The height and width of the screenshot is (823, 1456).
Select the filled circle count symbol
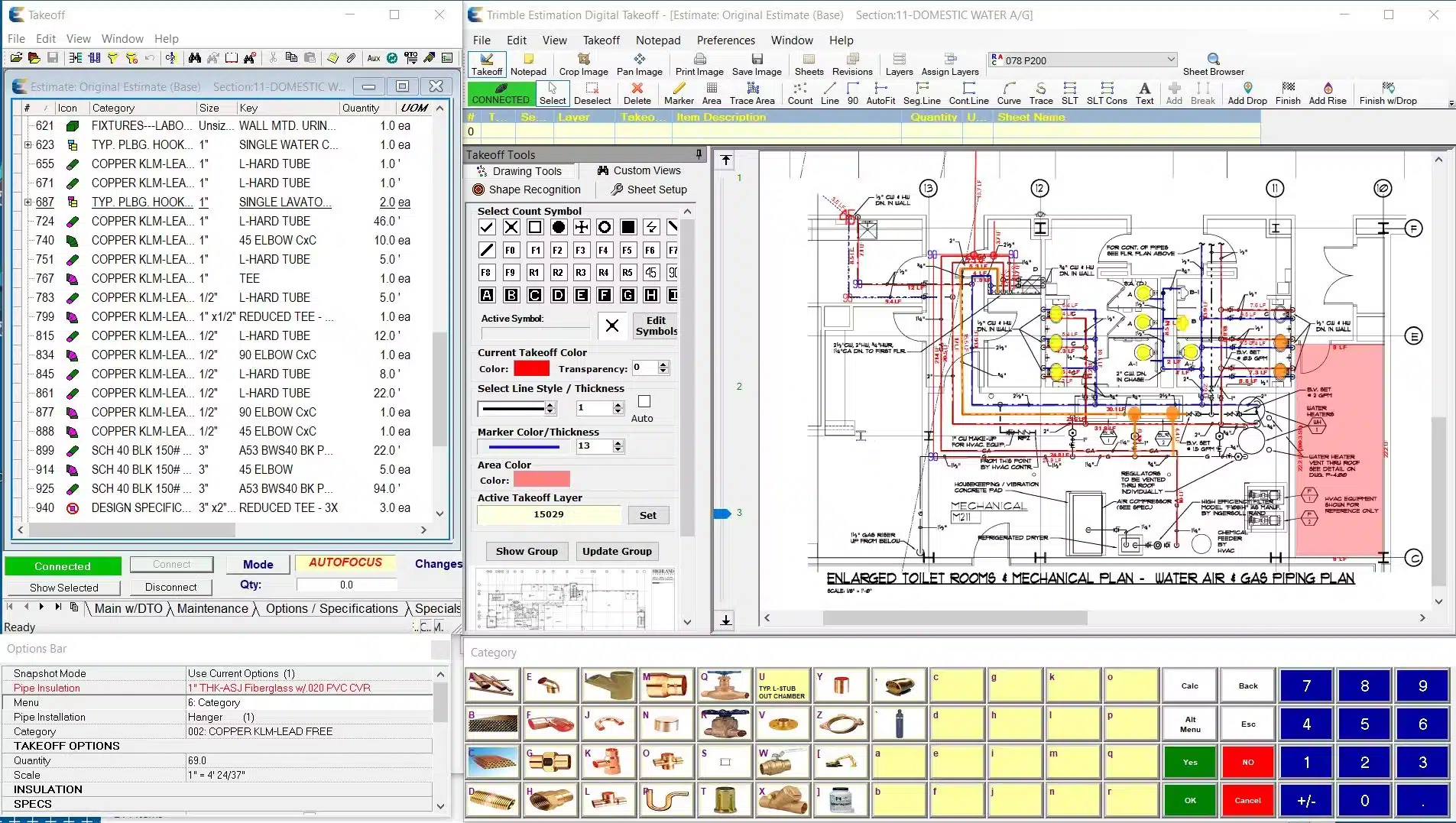click(x=559, y=227)
